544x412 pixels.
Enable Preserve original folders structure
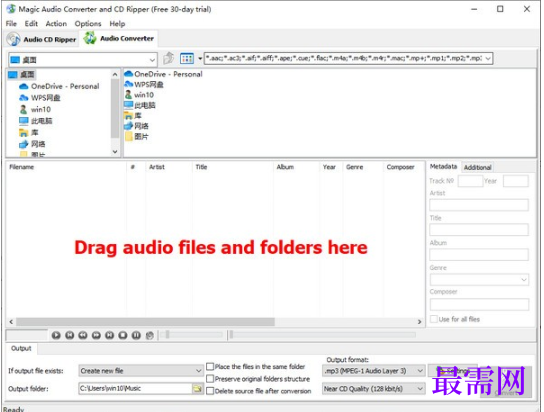(x=210, y=379)
